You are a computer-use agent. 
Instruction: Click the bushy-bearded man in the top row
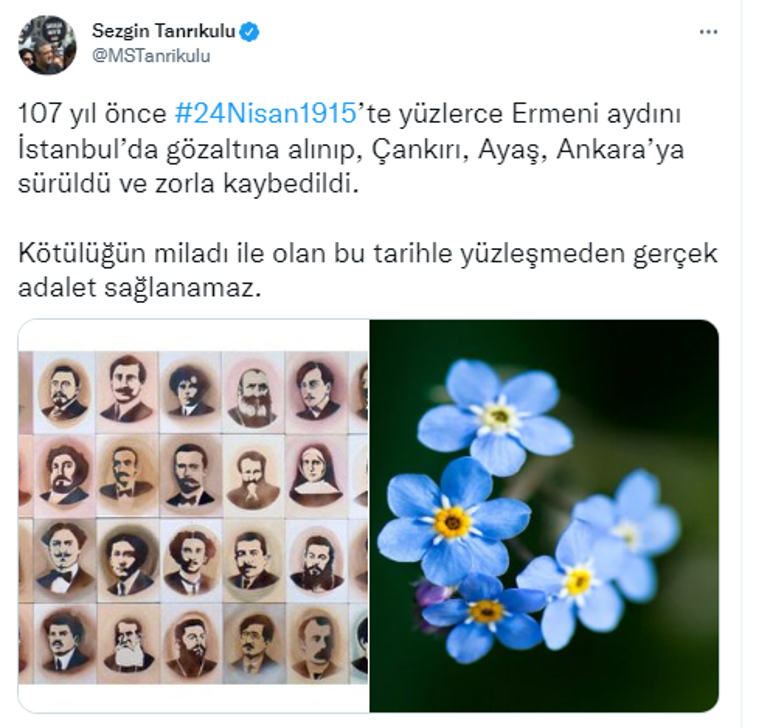coord(253,394)
